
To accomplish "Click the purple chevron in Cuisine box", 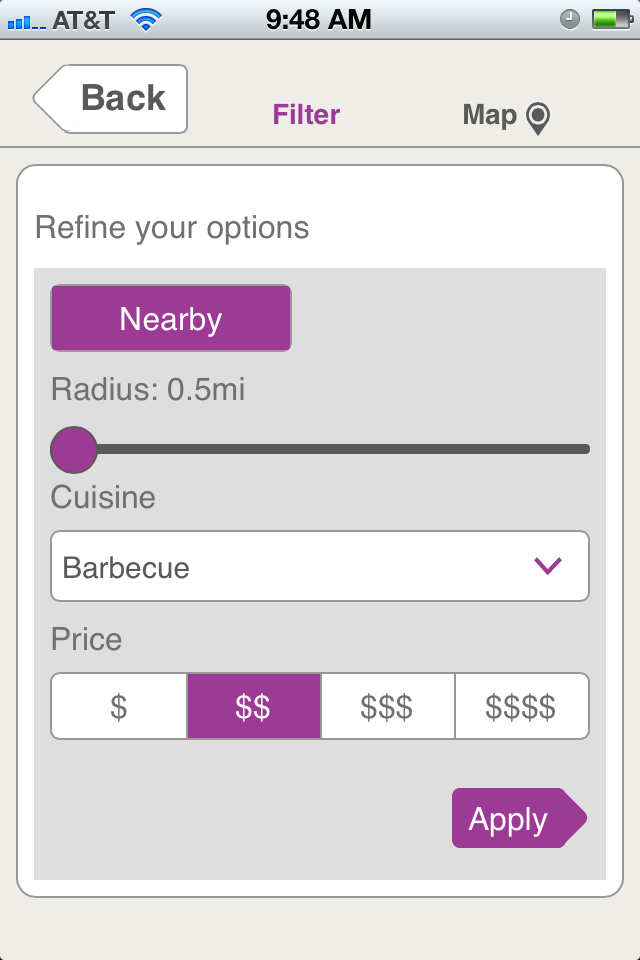I will coord(548,566).
